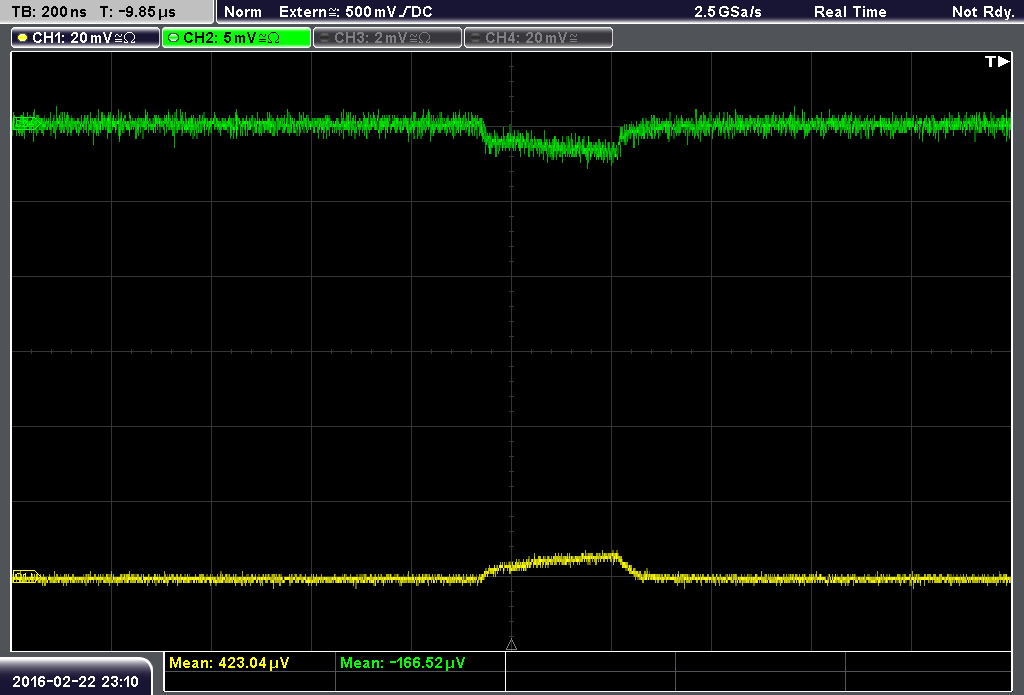
Task: Select the active CH2 5 mV channel tab
Action: click(236, 38)
